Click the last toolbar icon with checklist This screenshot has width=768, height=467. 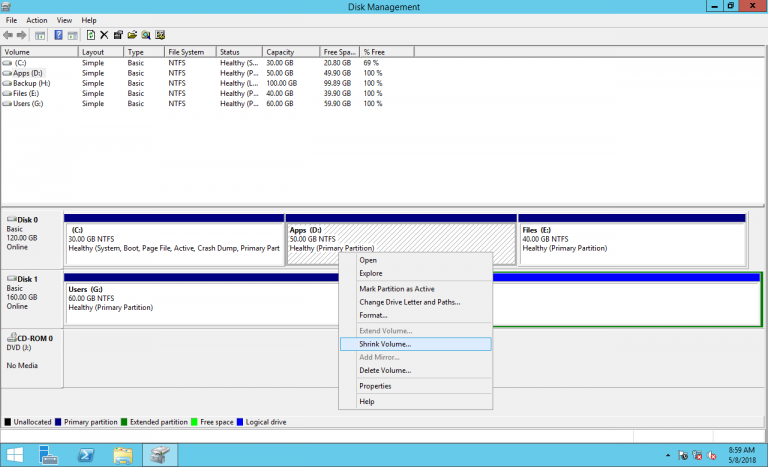(160, 35)
